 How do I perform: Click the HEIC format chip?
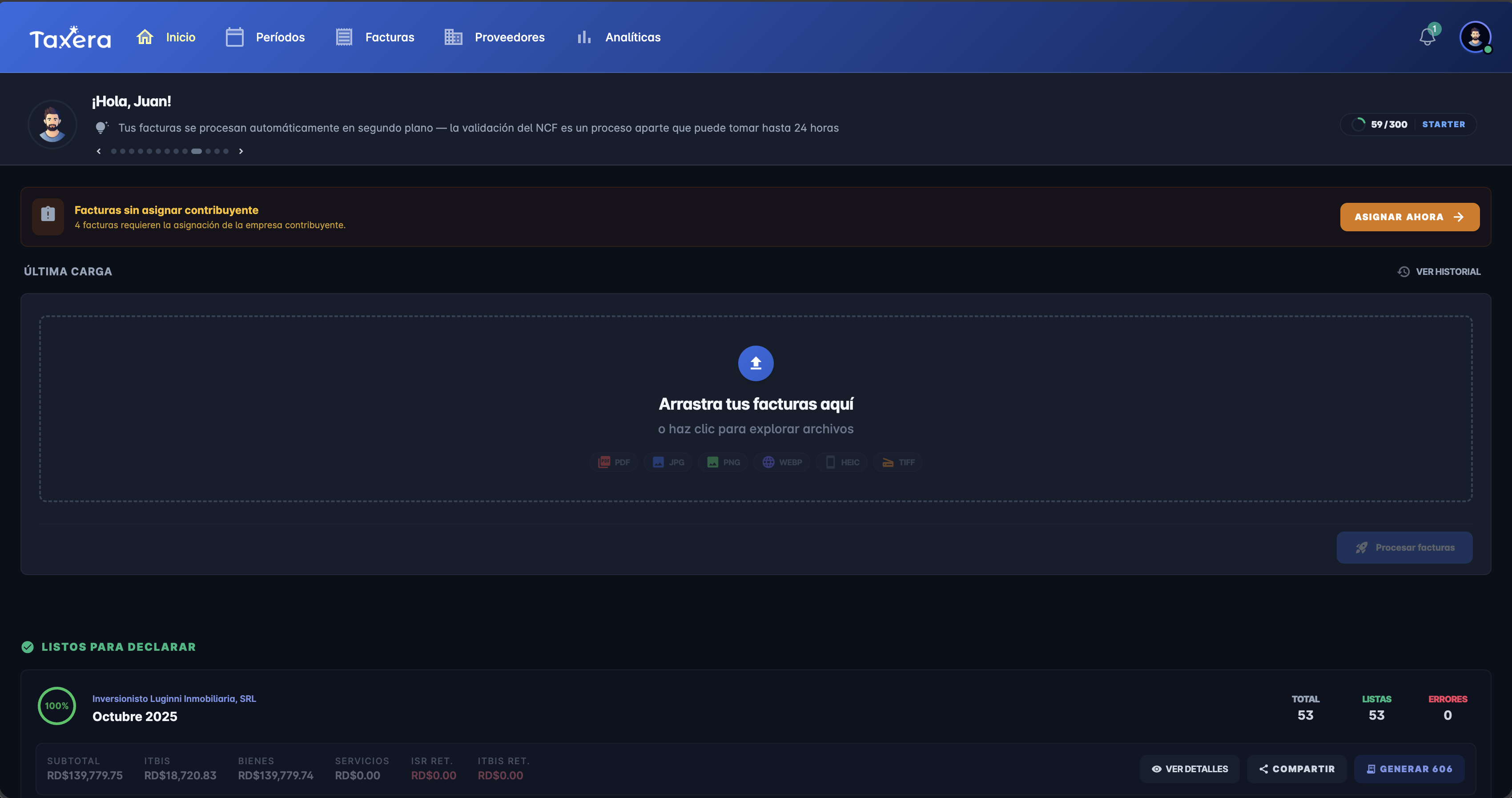pyautogui.click(x=842, y=462)
